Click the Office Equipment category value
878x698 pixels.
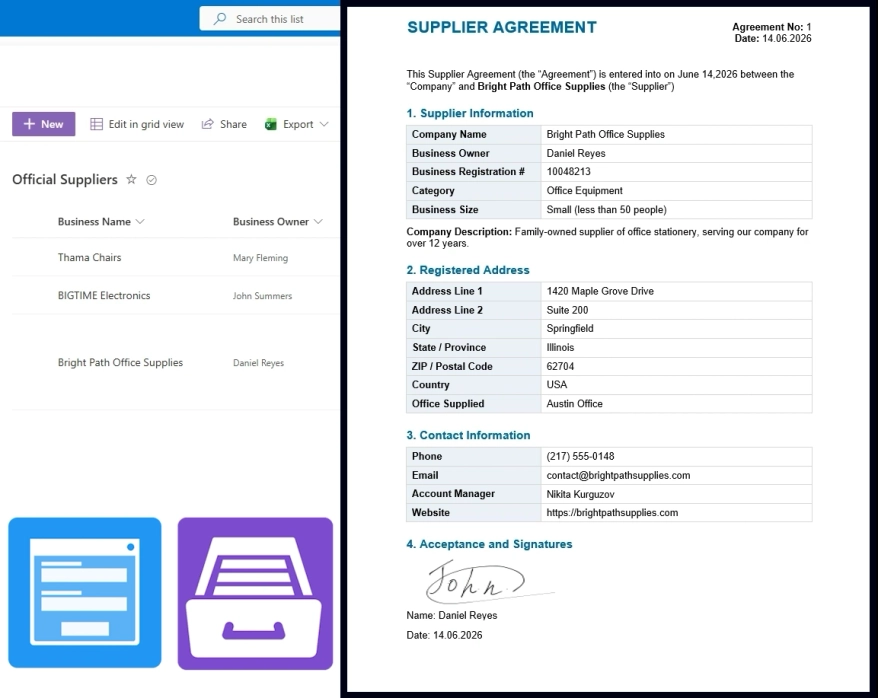point(585,190)
